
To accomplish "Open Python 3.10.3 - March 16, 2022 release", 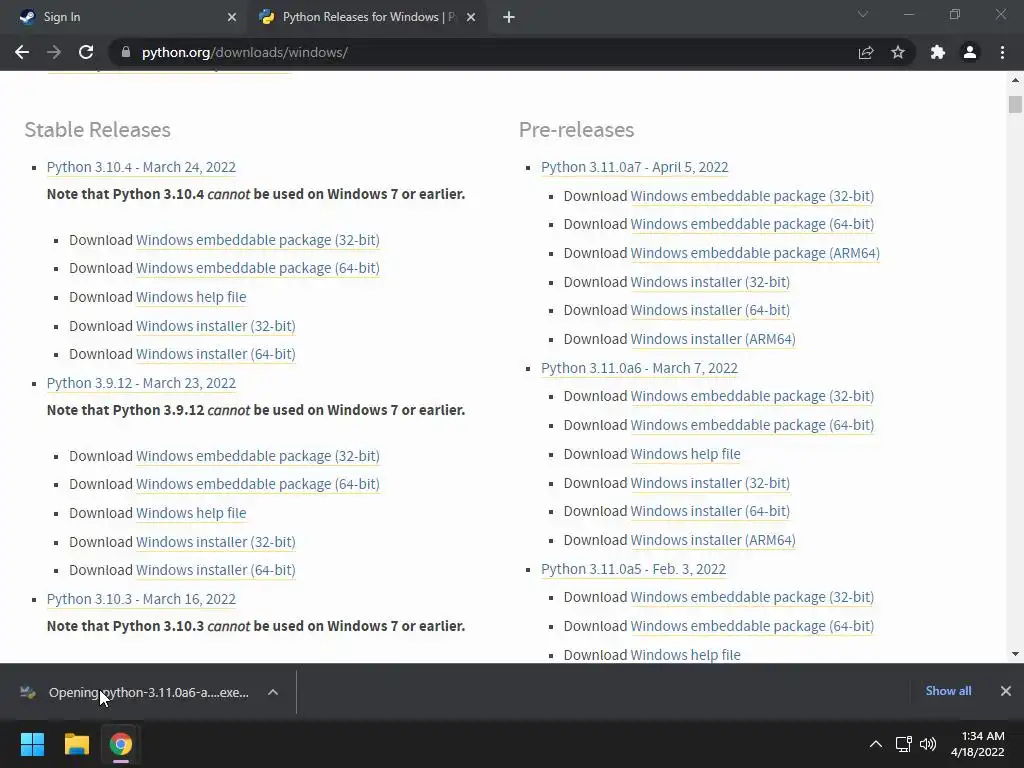I will coord(141,599).
